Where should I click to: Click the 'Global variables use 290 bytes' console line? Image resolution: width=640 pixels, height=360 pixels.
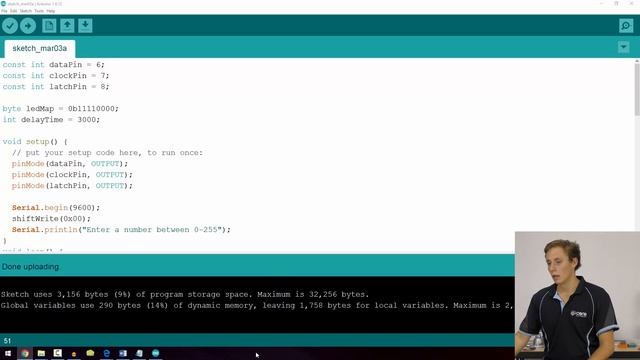point(257,305)
